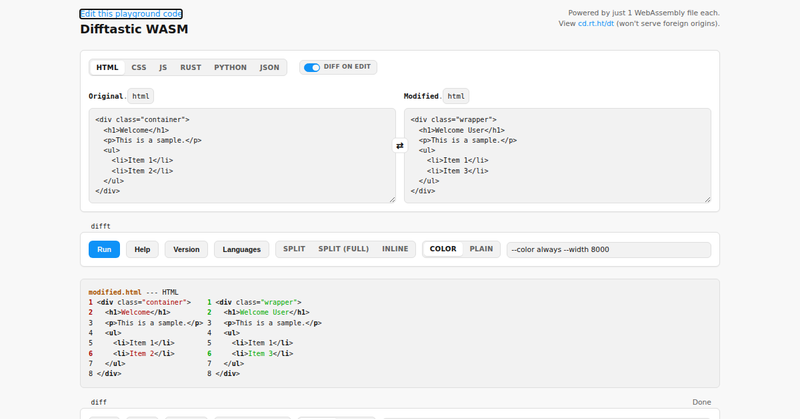Click the Done status text
800x419 pixels.
pos(702,402)
